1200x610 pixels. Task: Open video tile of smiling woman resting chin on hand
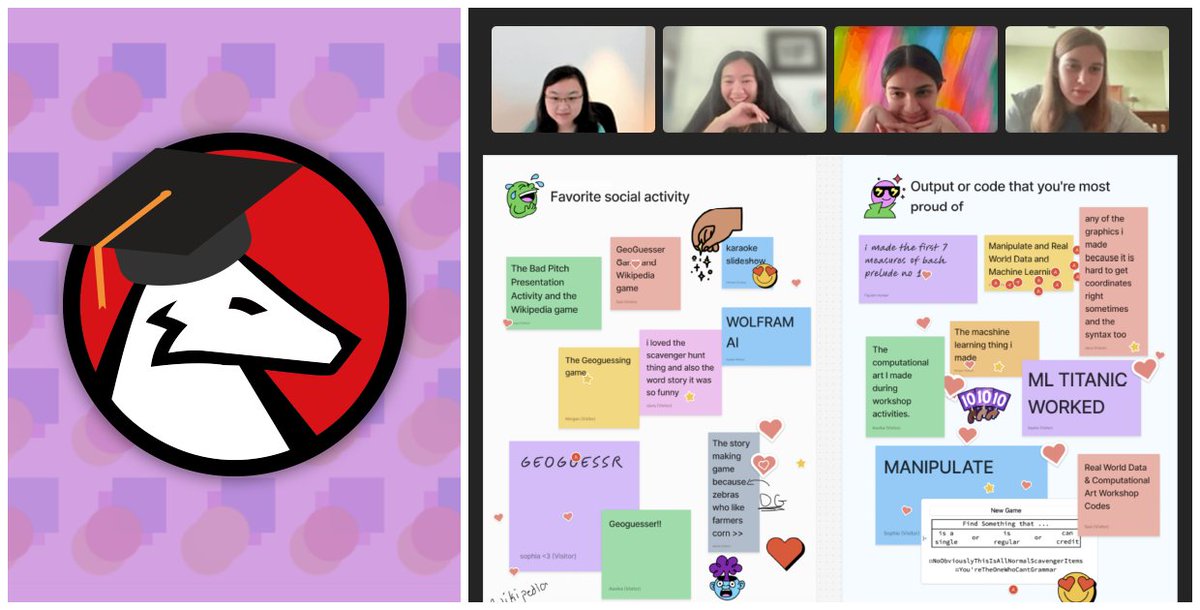click(x=744, y=79)
